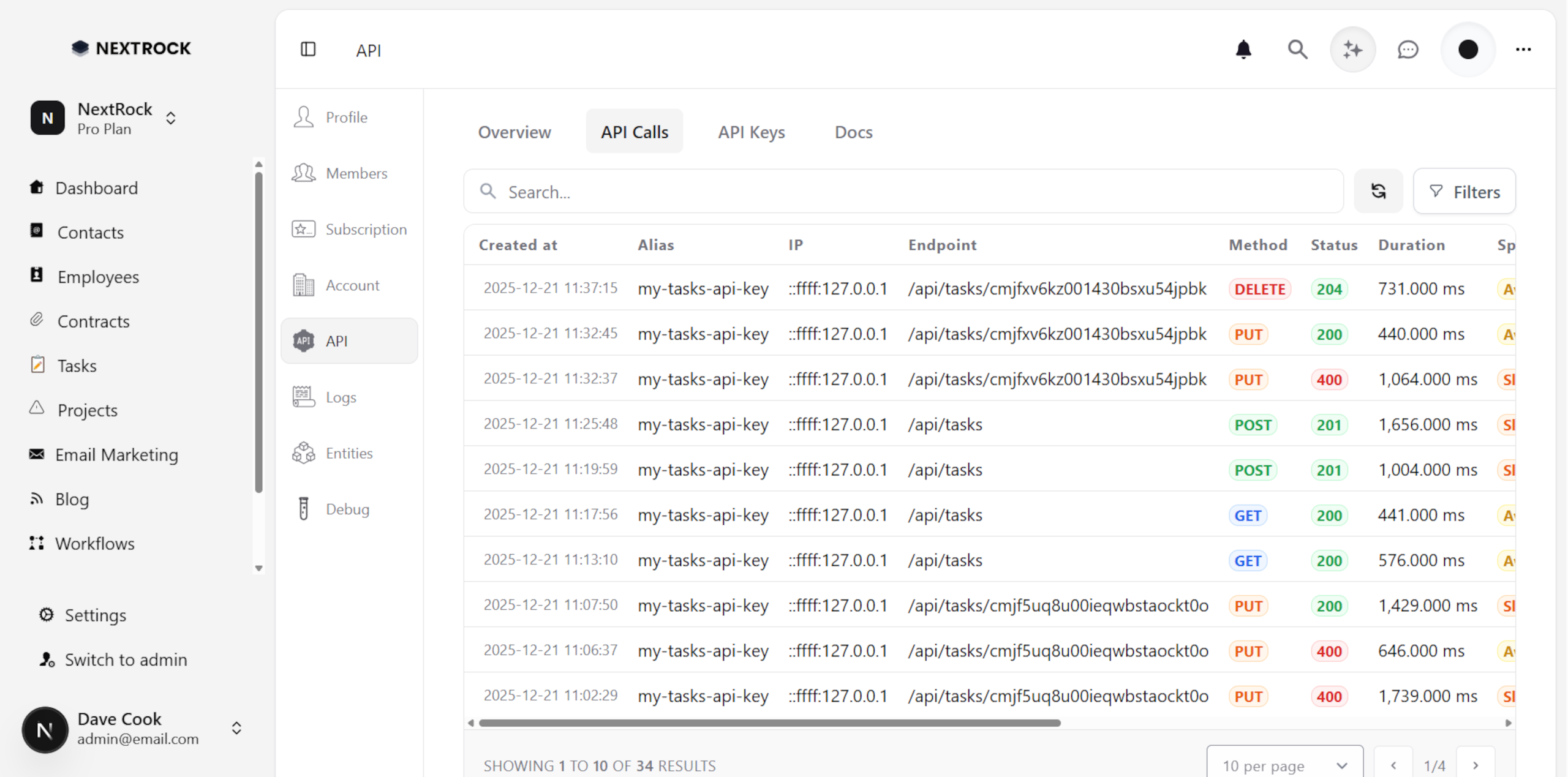Open the 10 per page dropdown
1568x777 pixels.
[x=1284, y=765]
